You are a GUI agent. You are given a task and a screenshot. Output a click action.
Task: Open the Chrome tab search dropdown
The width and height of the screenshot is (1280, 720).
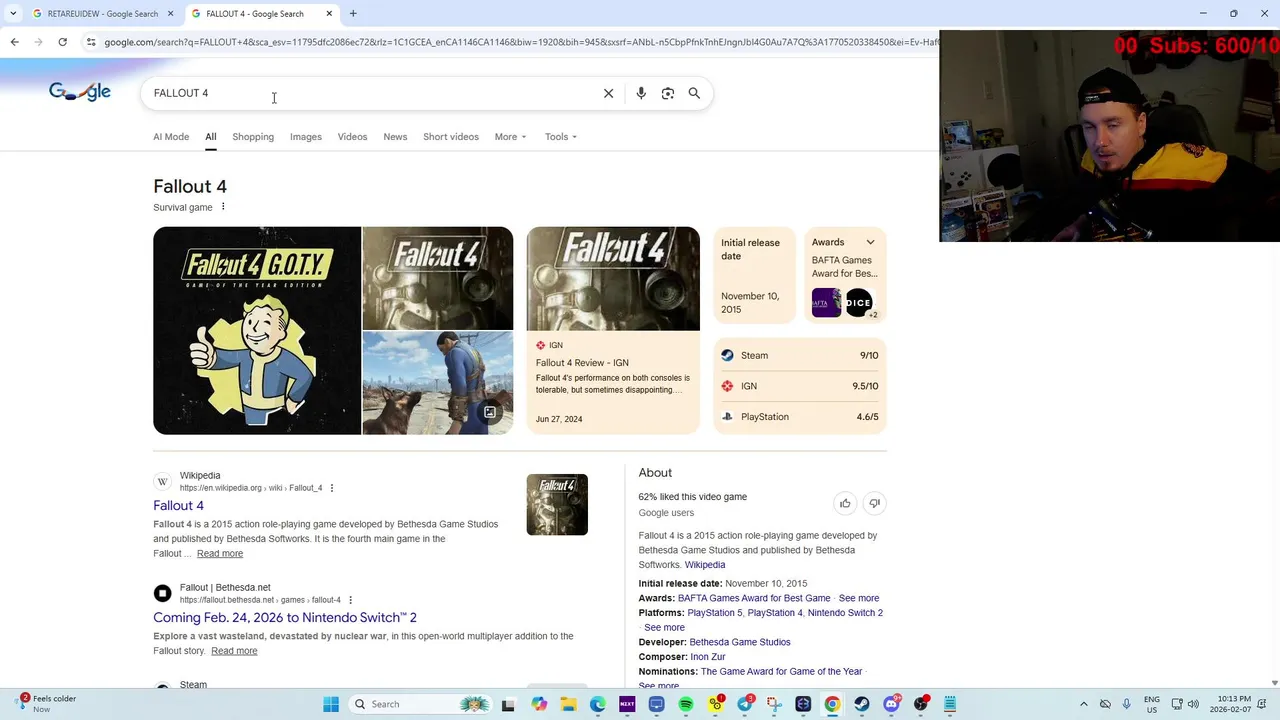click(x=13, y=14)
